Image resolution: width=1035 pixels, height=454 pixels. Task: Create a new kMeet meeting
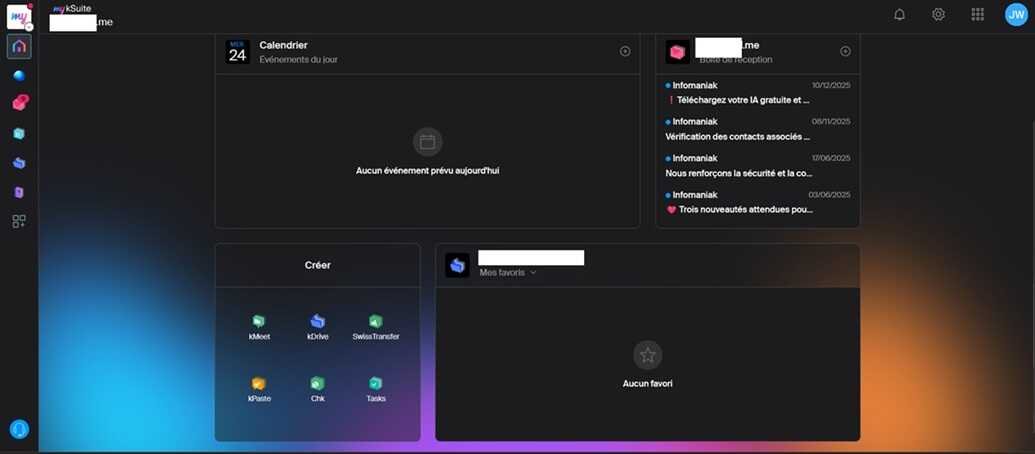pos(259,327)
